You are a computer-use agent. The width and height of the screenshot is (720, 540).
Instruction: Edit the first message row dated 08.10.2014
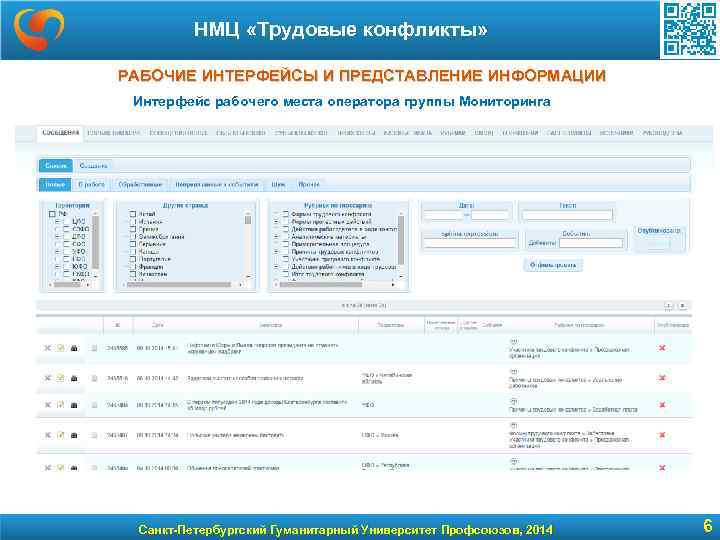61,348
